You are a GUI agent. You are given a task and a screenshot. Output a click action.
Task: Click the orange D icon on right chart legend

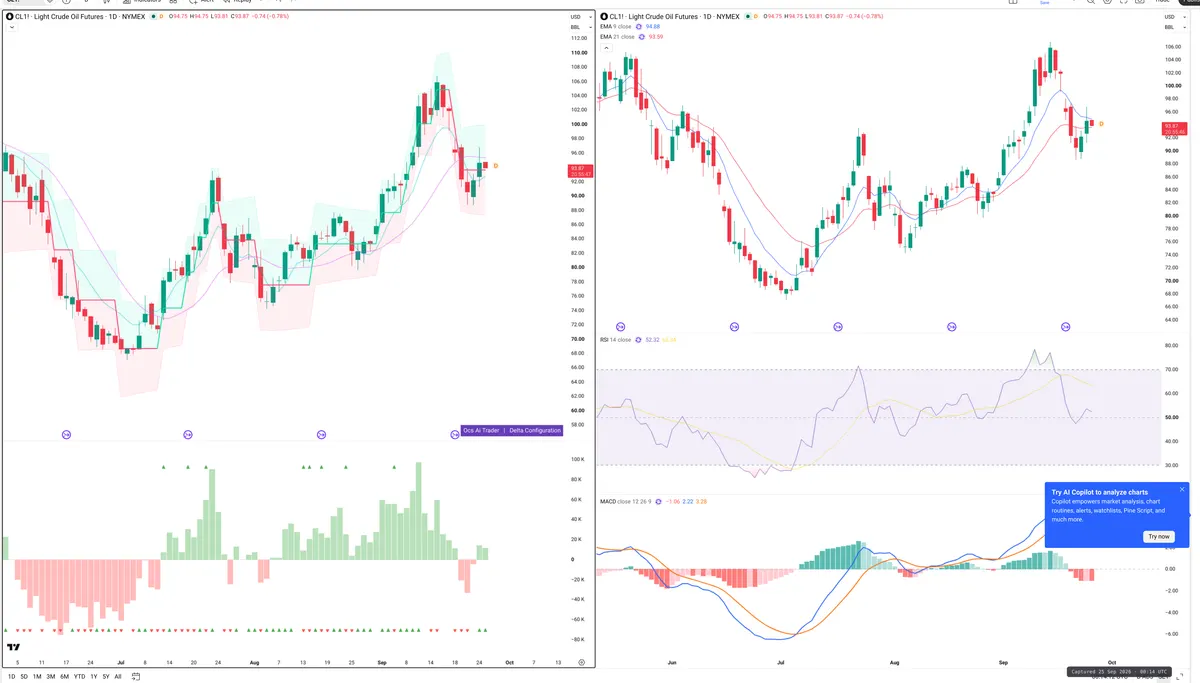click(756, 17)
